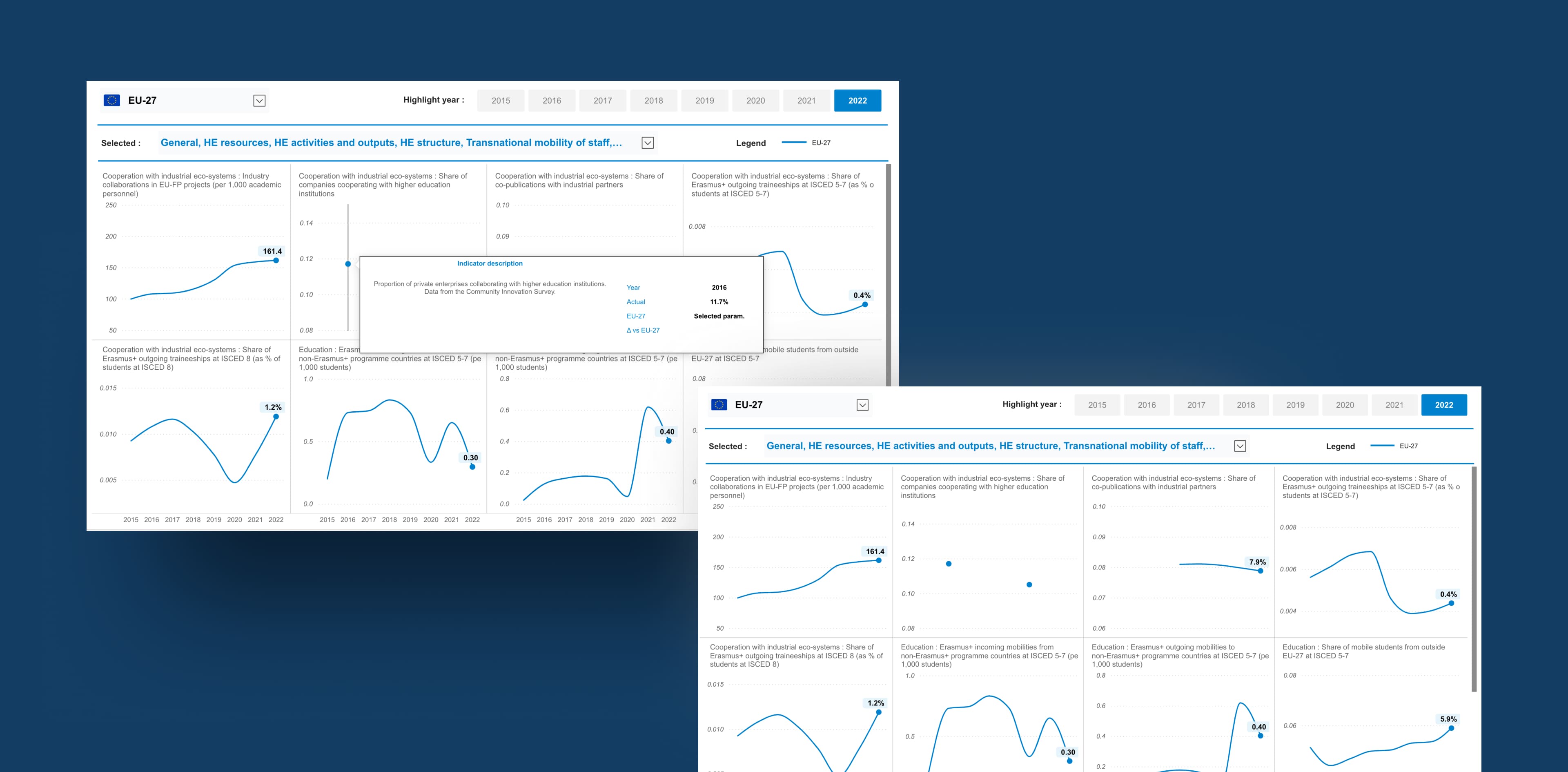Image resolution: width=1568 pixels, height=772 pixels.
Task: Highlight year 2021 in top panel
Action: pyautogui.click(x=806, y=101)
